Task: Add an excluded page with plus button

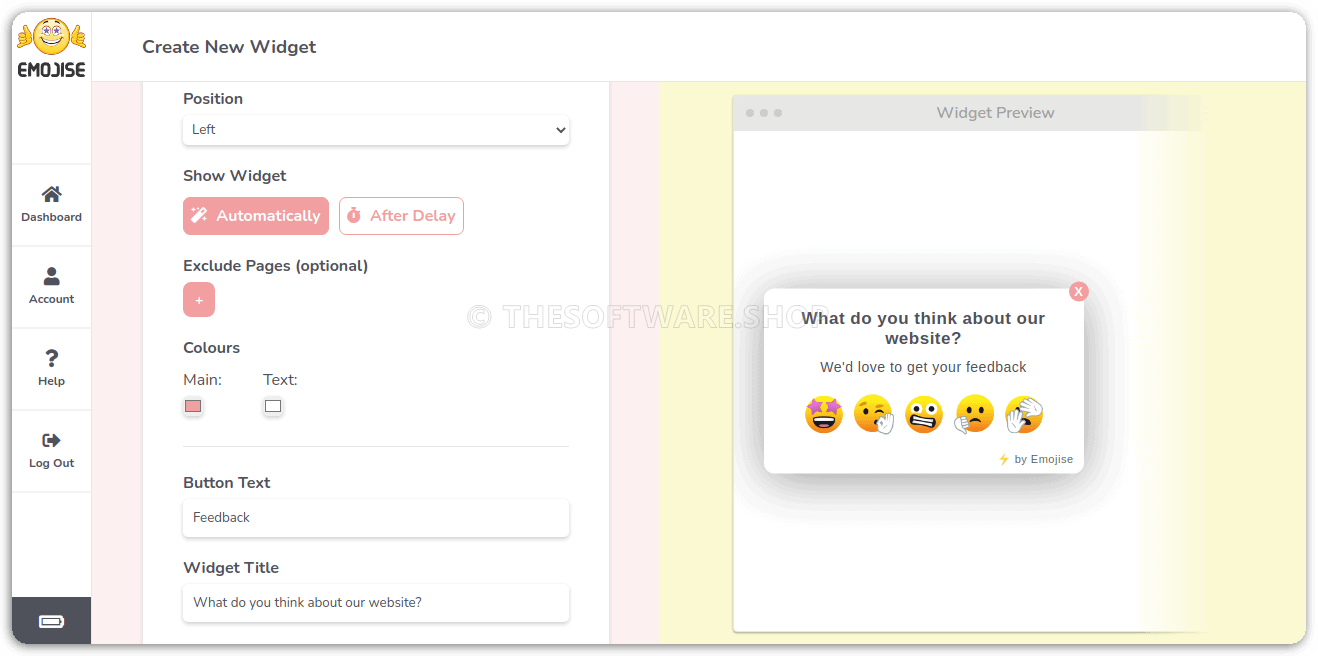Action: [x=199, y=300]
